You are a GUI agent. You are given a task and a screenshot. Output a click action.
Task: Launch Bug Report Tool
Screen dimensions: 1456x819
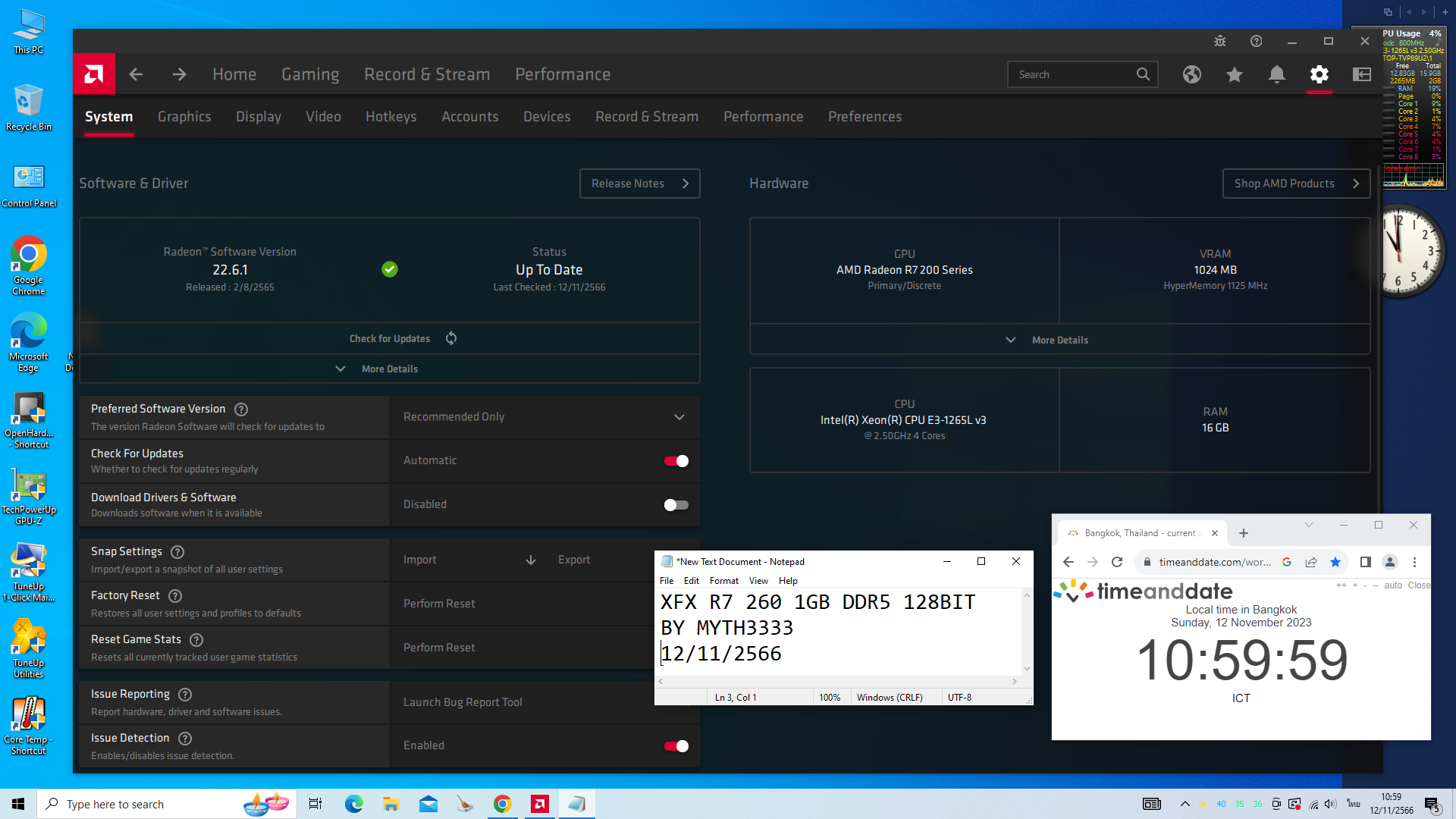click(x=463, y=702)
